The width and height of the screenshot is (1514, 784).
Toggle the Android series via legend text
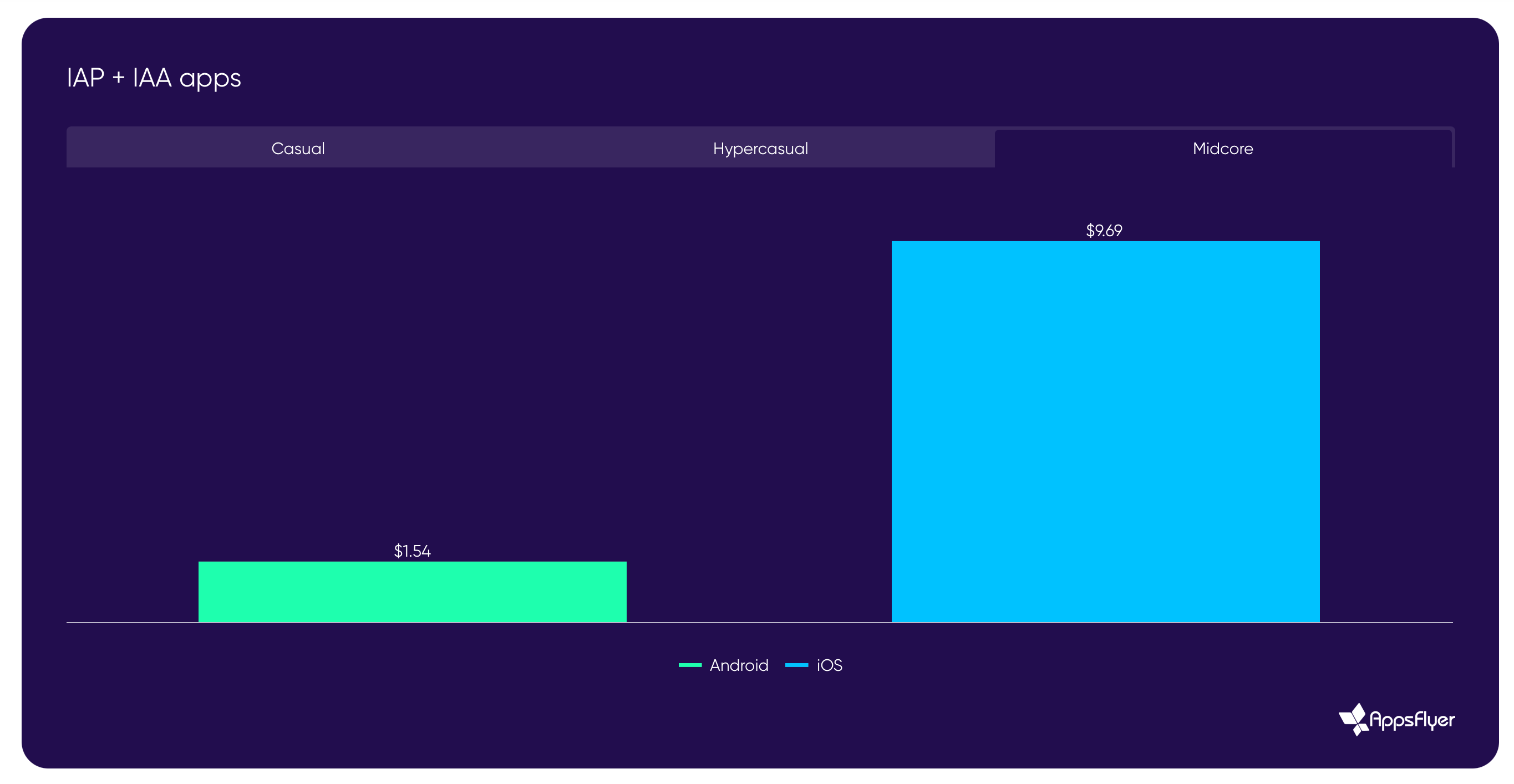(739, 665)
